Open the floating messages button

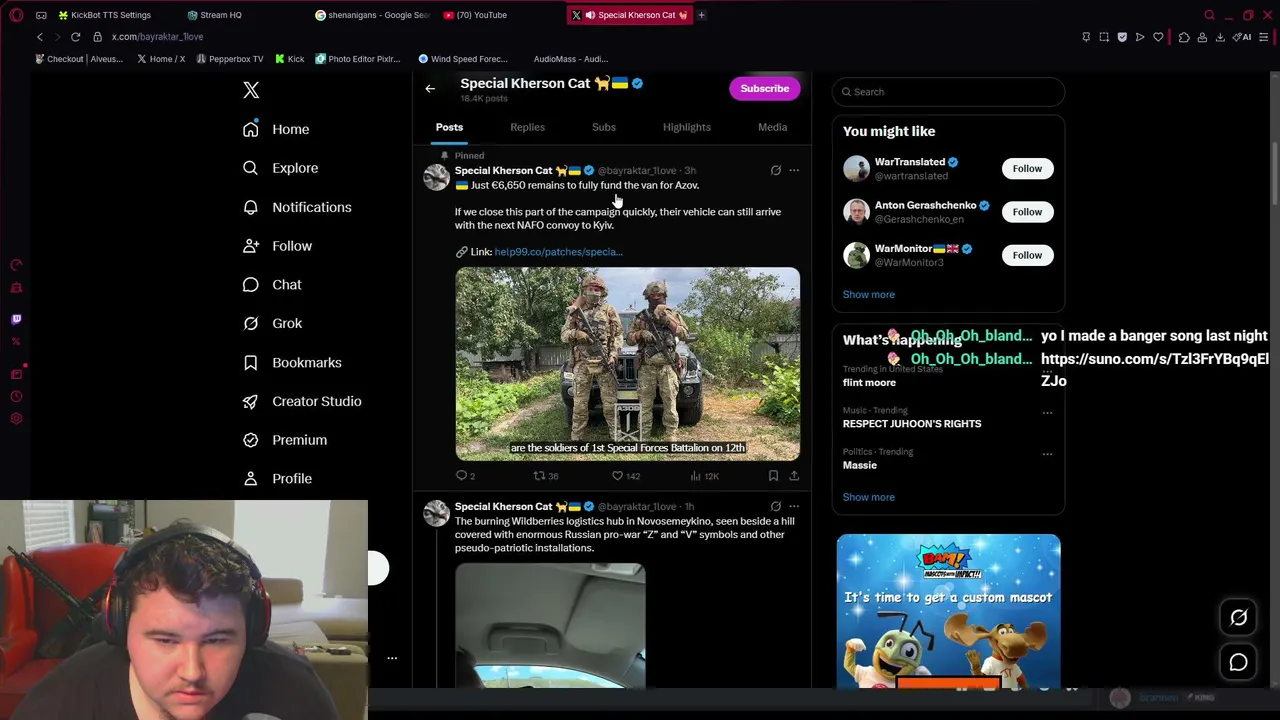point(1238,662)
